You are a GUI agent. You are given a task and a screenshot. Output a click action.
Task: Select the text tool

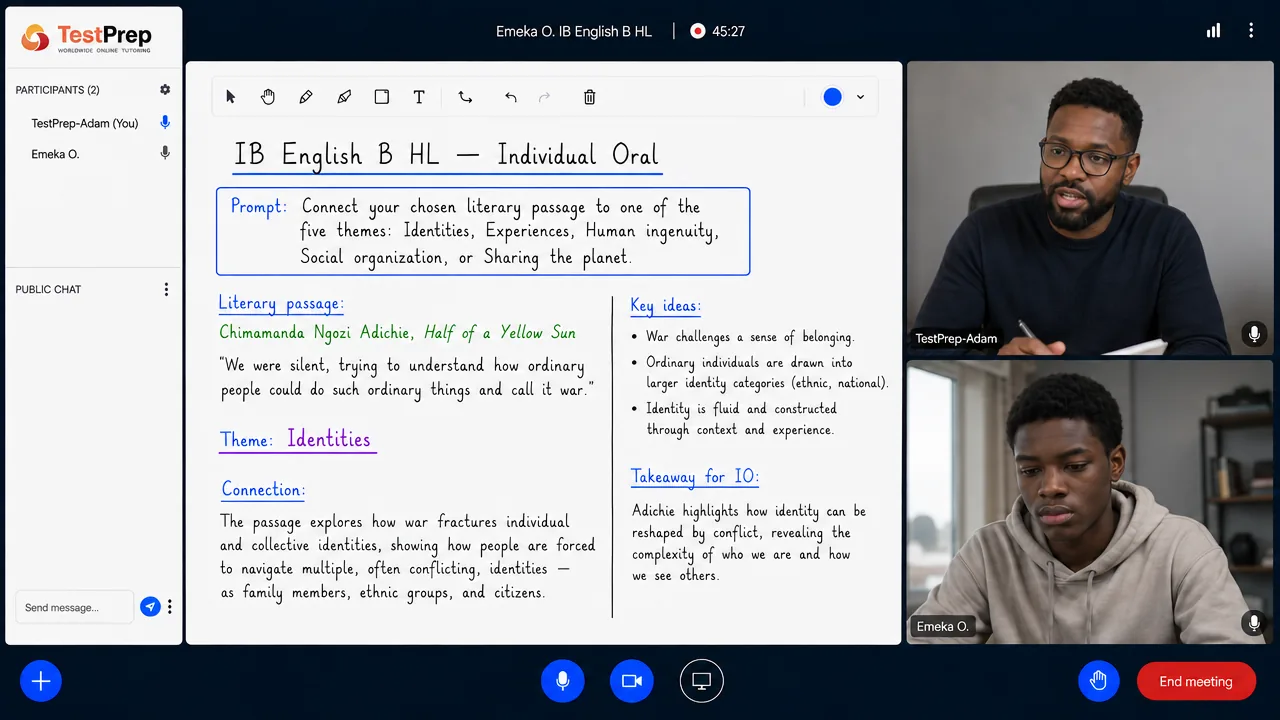tap(419, 97)
